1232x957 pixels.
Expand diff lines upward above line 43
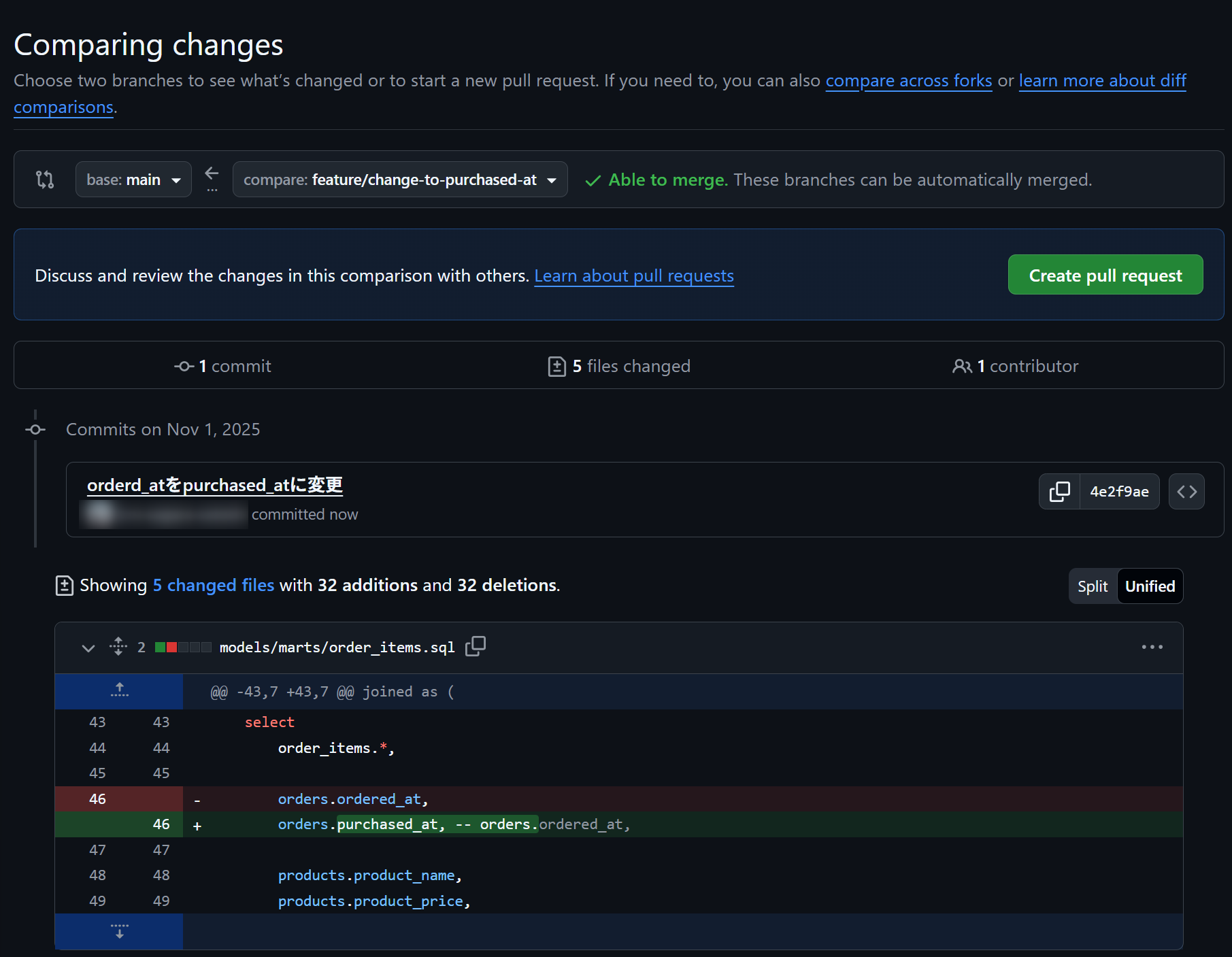coord(119,691)
